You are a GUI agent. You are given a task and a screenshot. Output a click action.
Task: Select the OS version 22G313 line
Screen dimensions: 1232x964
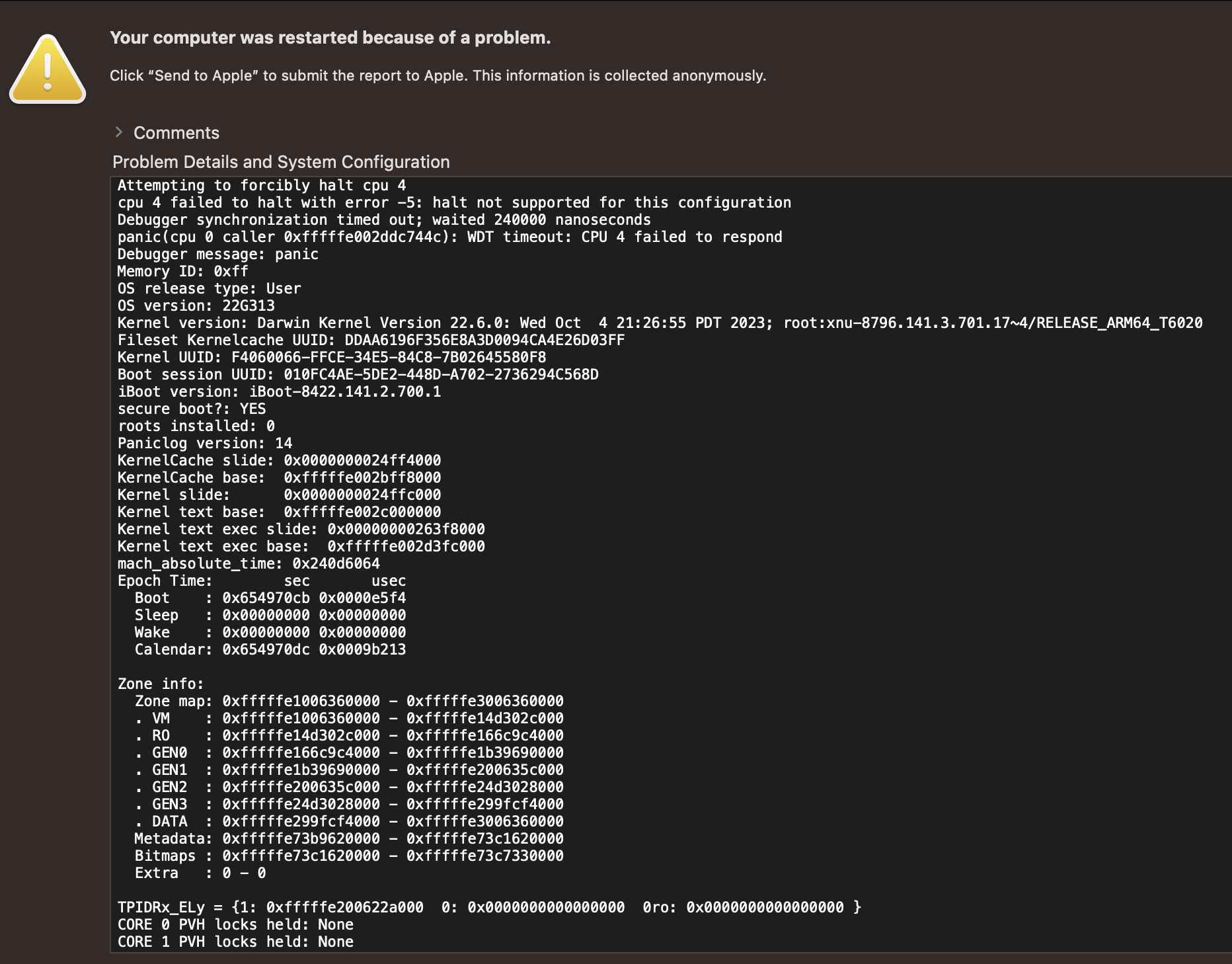point(196,305)
